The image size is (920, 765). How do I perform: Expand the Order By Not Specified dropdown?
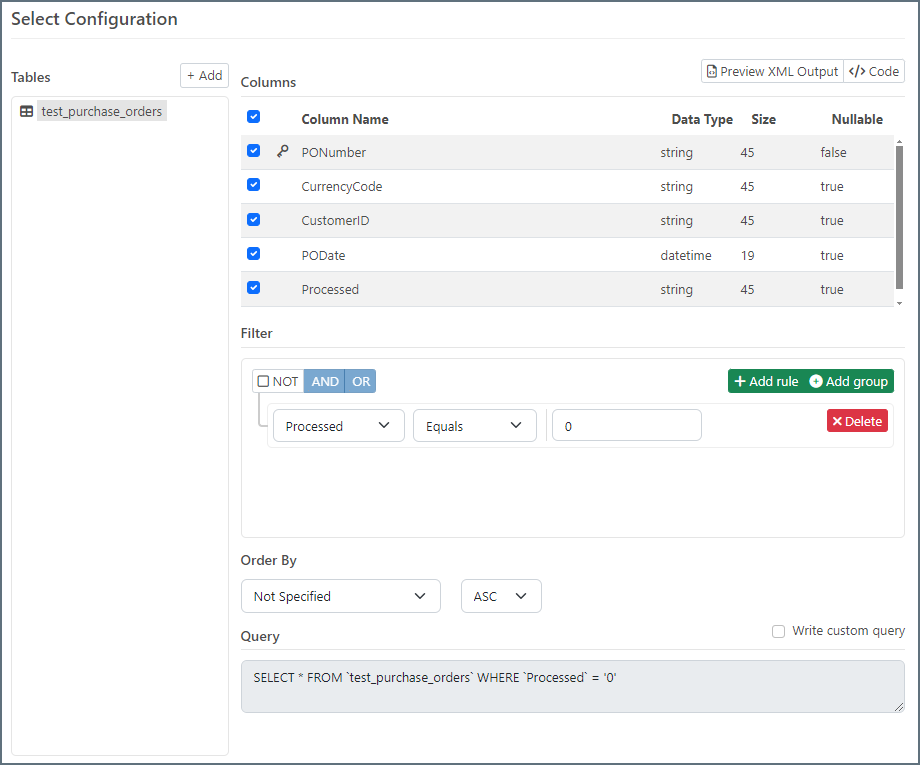coord(340,596)
